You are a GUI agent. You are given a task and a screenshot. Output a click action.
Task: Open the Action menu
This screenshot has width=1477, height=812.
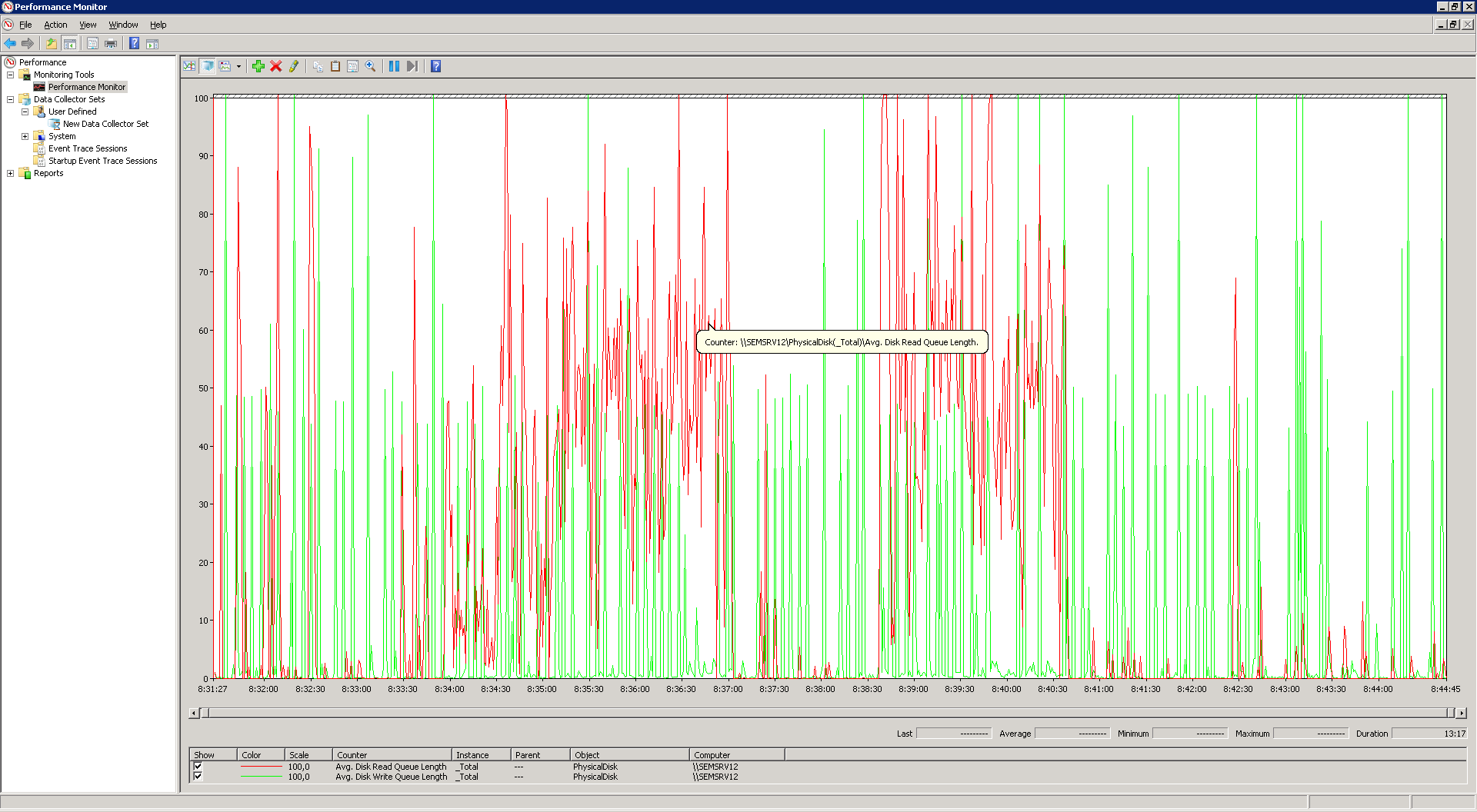coord(55,25)
